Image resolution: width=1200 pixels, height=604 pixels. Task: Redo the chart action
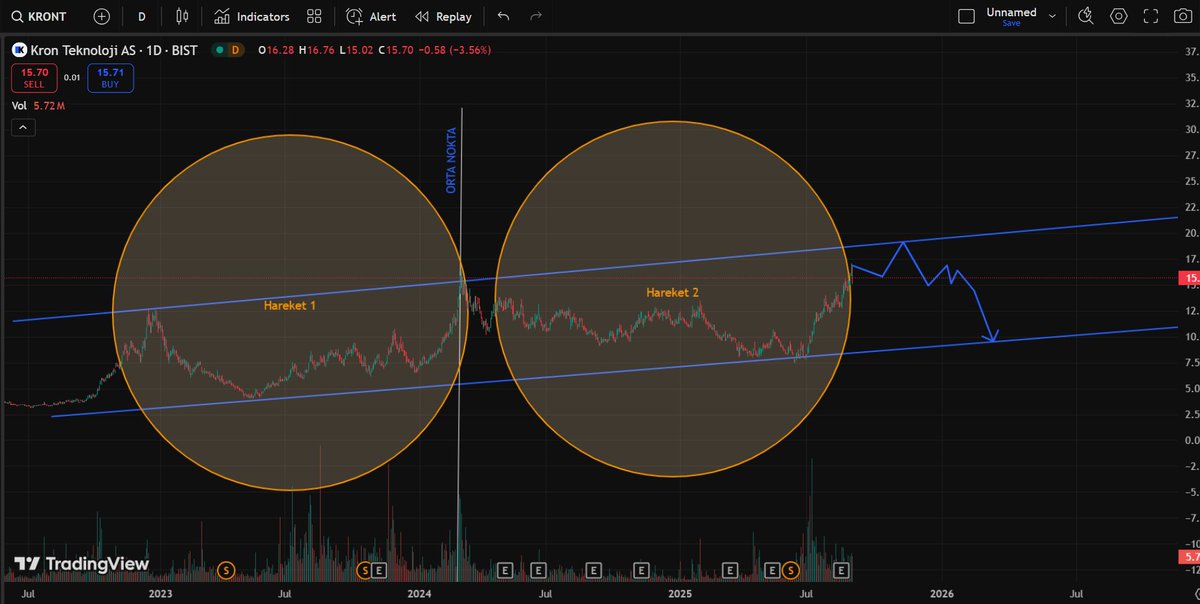click(x=536, y=16)
